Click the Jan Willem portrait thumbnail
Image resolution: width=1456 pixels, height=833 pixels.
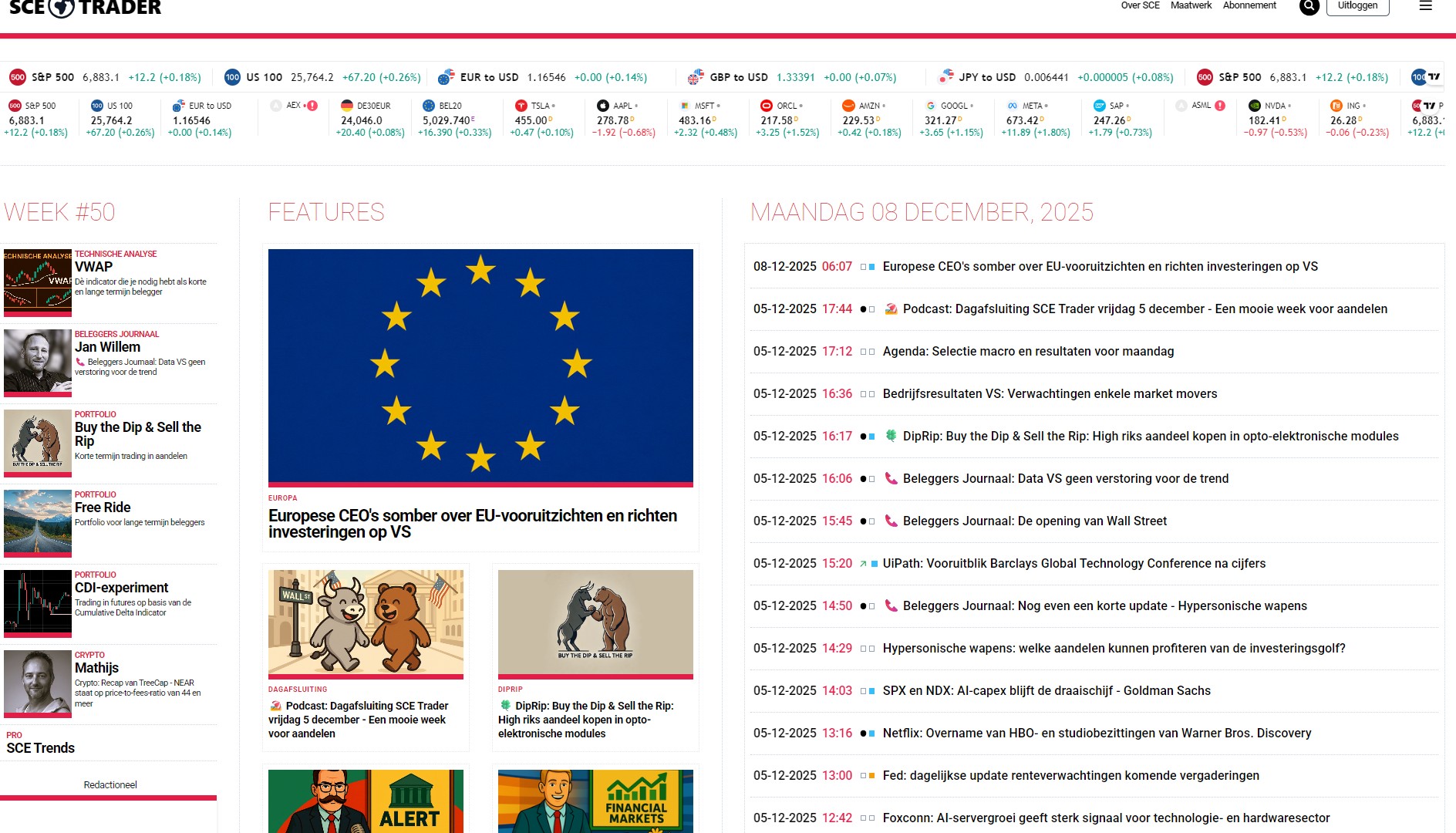[x=38, y=363]
